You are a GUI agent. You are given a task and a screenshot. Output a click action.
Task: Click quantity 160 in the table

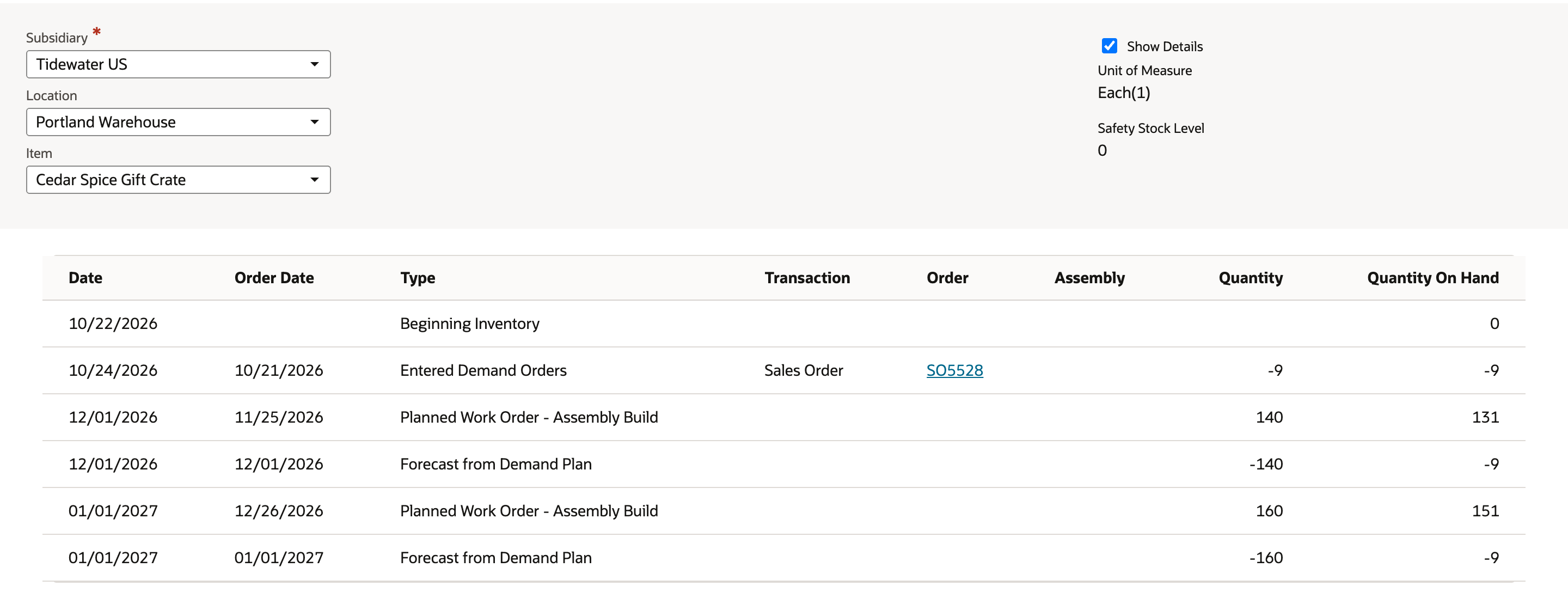pos(1269,511)
